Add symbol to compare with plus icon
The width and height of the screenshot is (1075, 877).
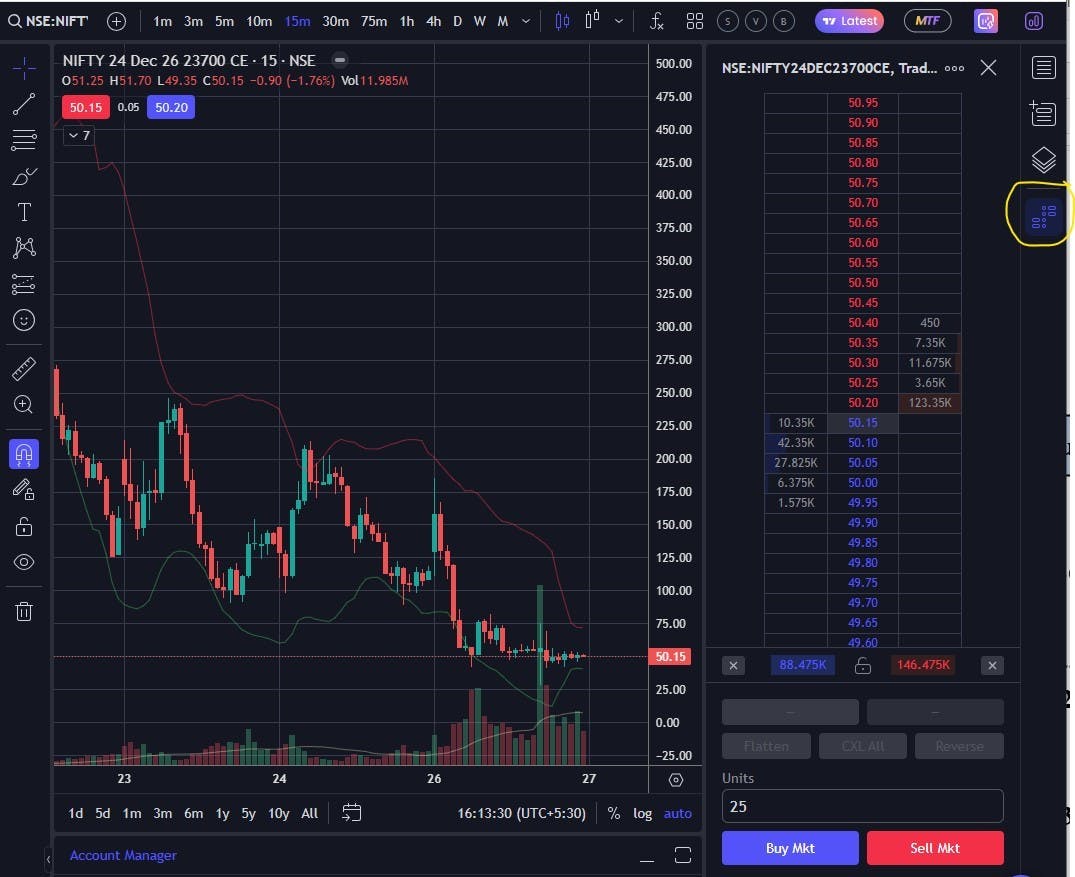pyautogui.click(x=117, y=21)
